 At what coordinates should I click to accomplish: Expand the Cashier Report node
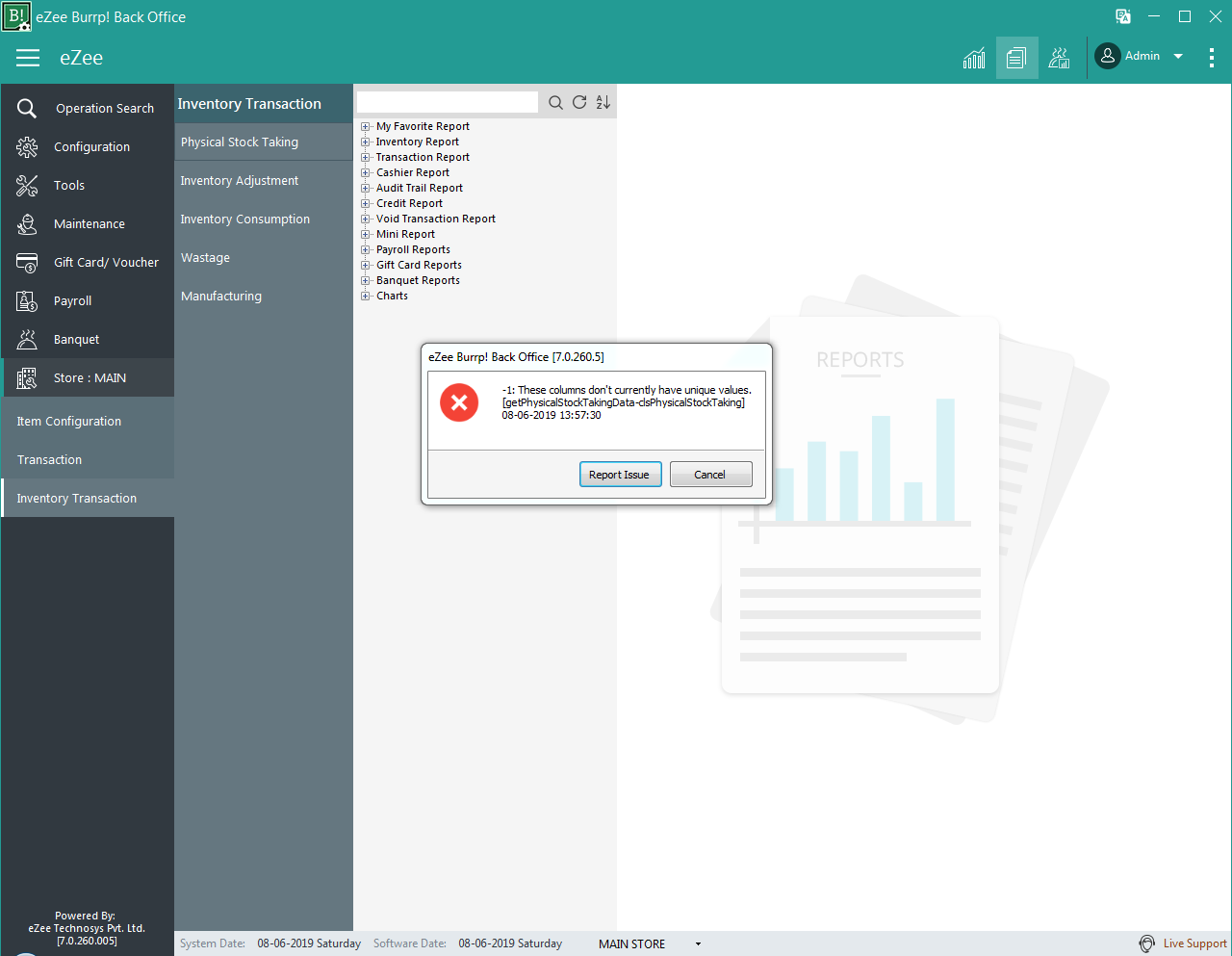pos(366,172)
